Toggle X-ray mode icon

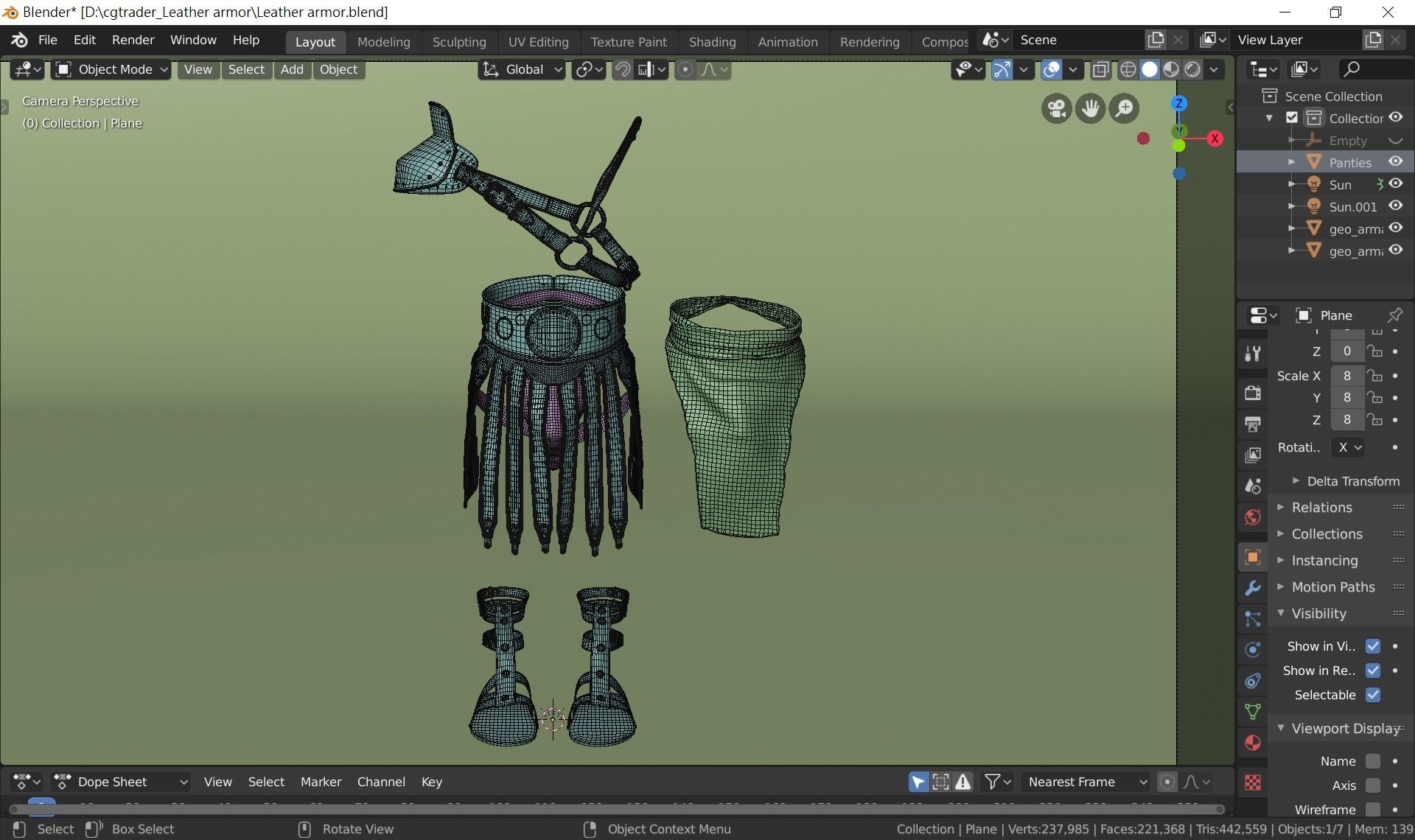coord(1100,69)
